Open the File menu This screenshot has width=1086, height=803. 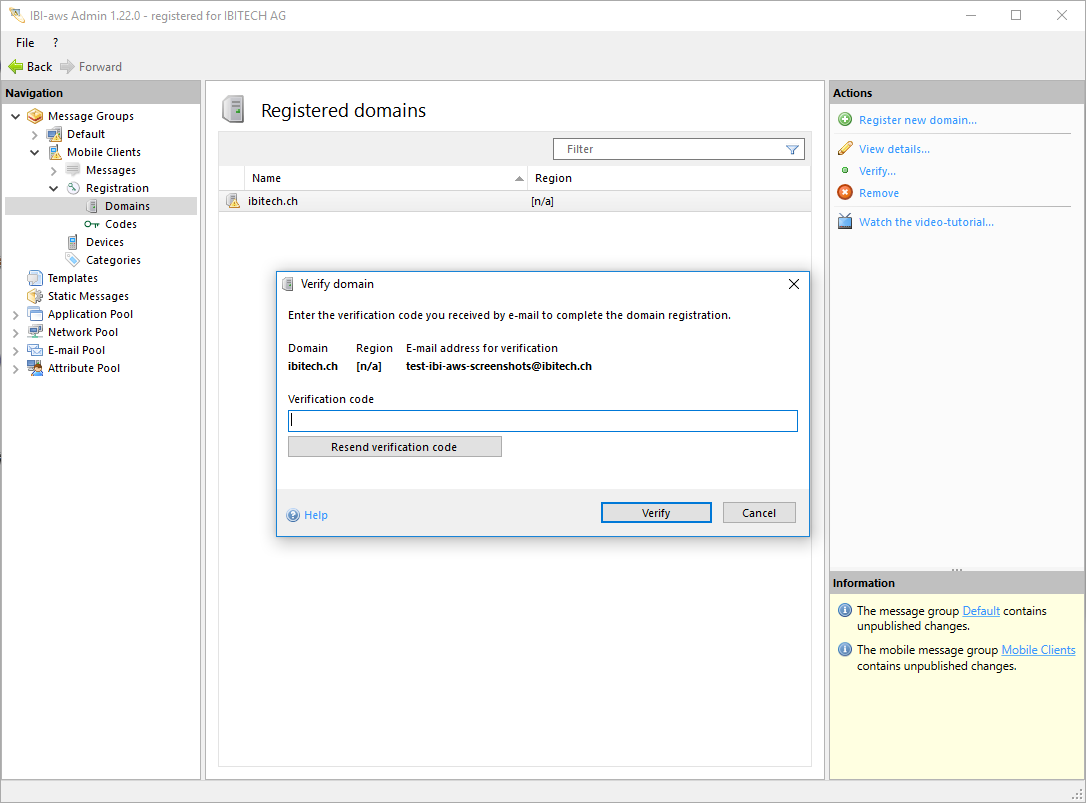click(25, 43)
